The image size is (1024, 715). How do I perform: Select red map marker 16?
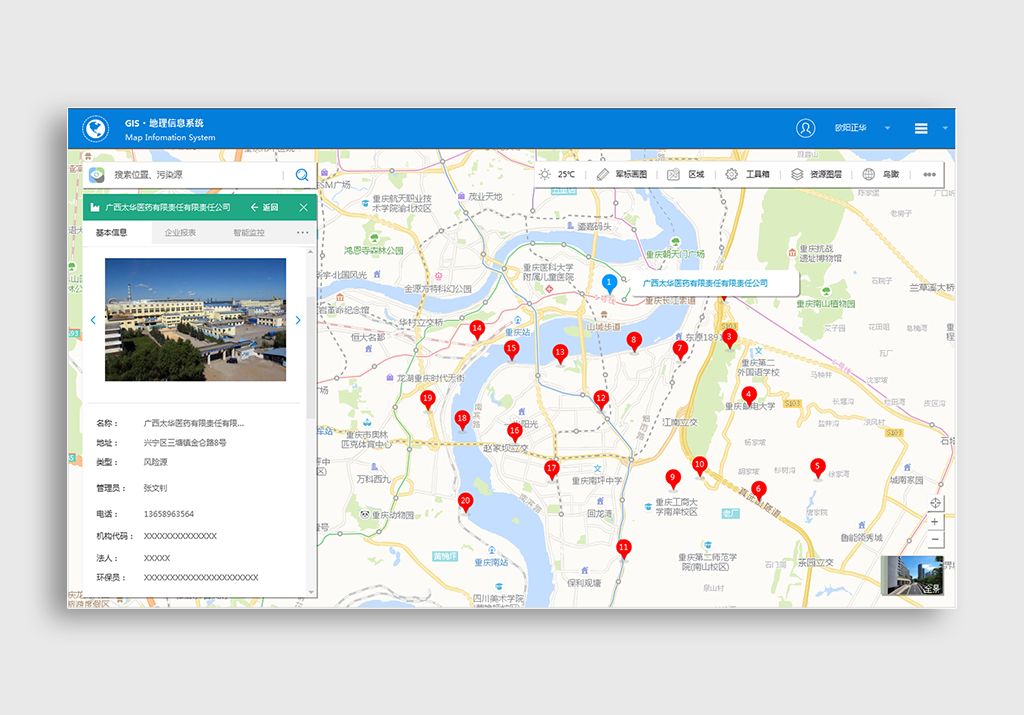515,432
